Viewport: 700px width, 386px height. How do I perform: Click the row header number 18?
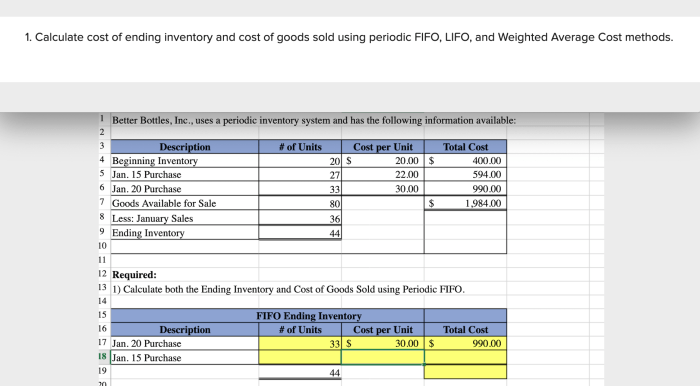(103, 357)
